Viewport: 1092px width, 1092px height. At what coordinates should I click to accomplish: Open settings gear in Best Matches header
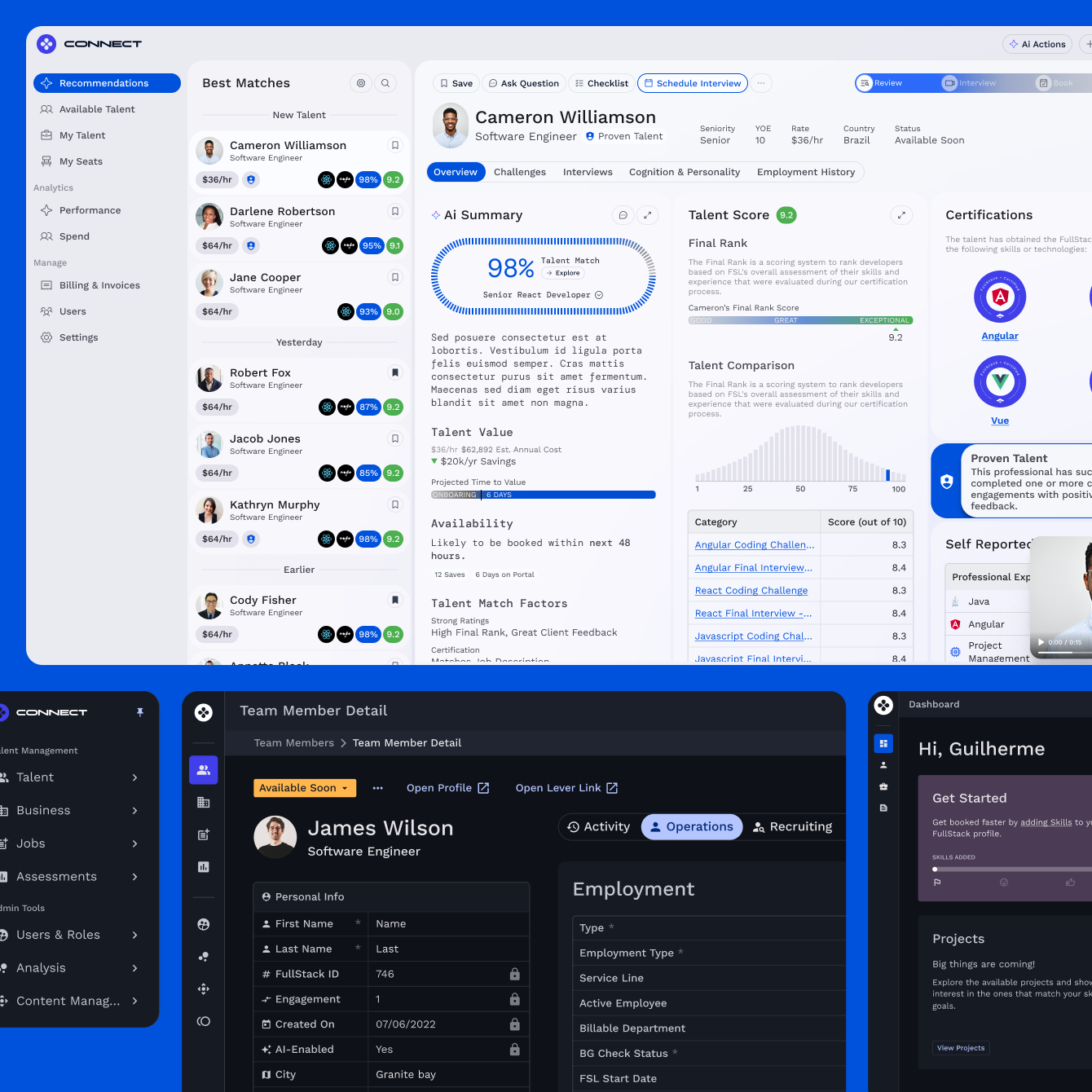[361, 83]
